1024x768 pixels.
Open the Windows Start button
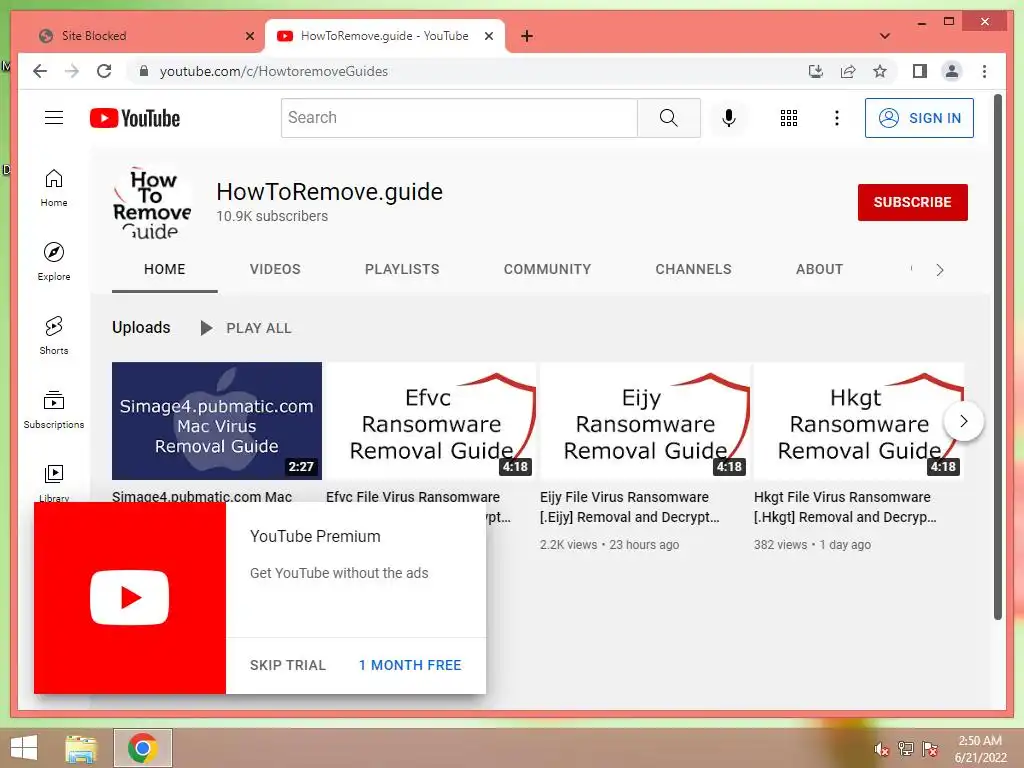pyautogui.click(x=24, y=748)
